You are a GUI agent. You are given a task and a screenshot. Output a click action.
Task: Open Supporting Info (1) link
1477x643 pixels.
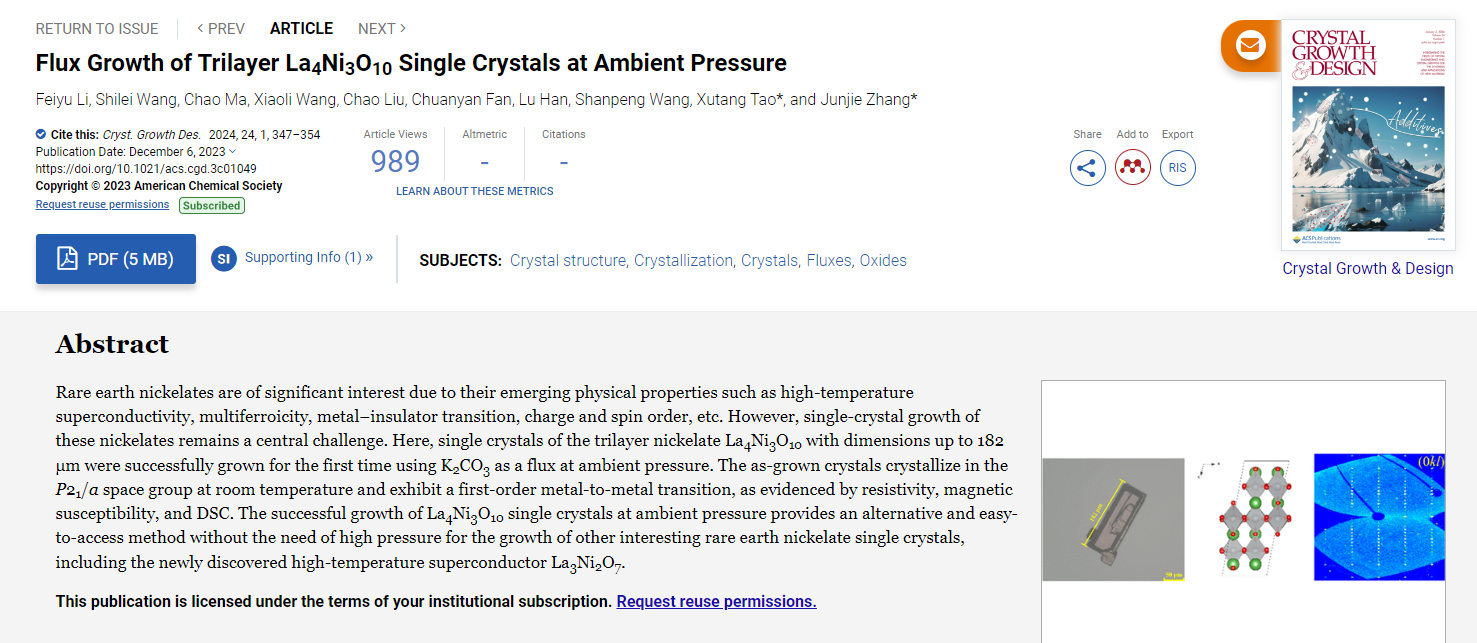(308, 257)
